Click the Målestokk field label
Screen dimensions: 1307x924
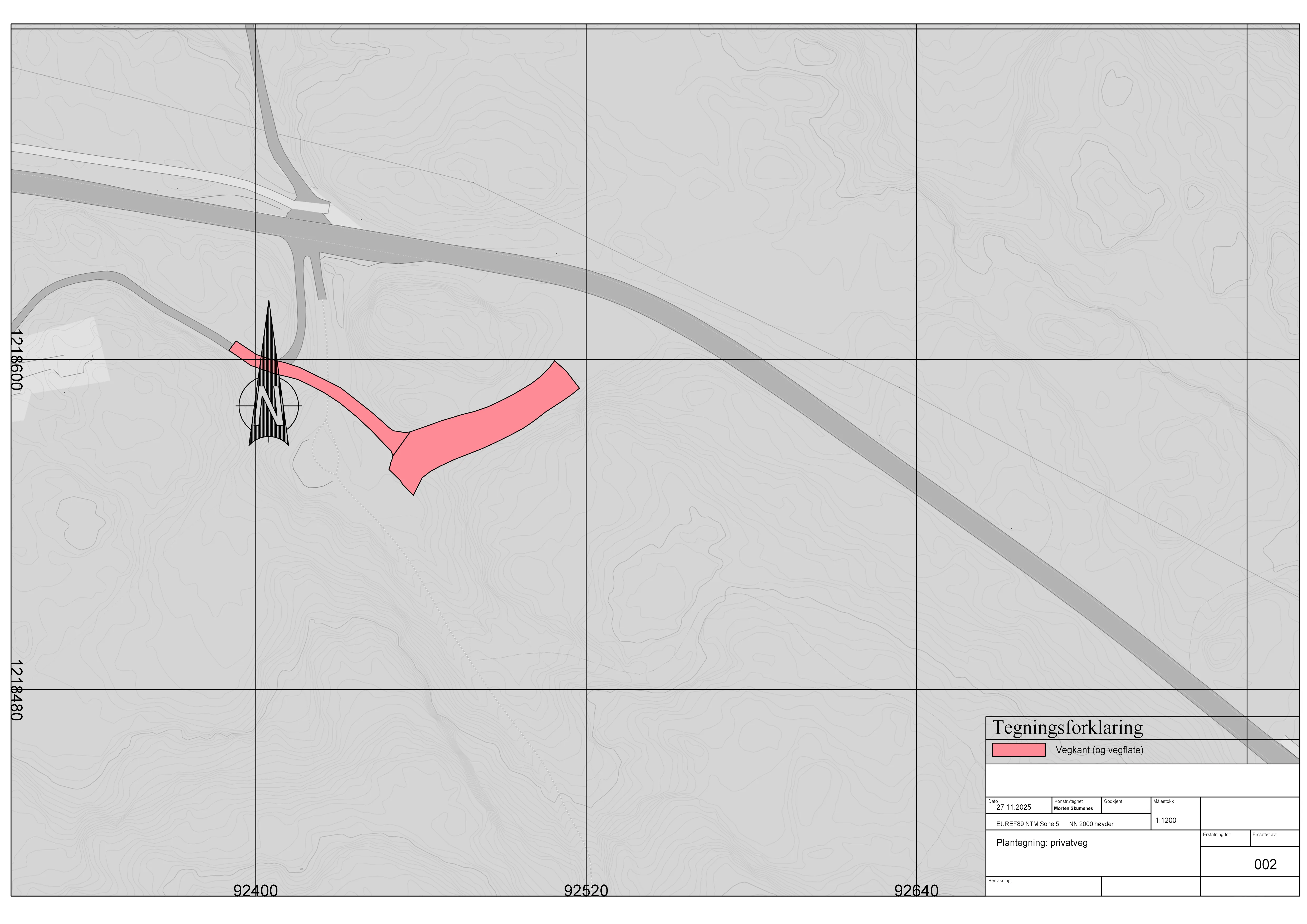(x=1163, y=801)
